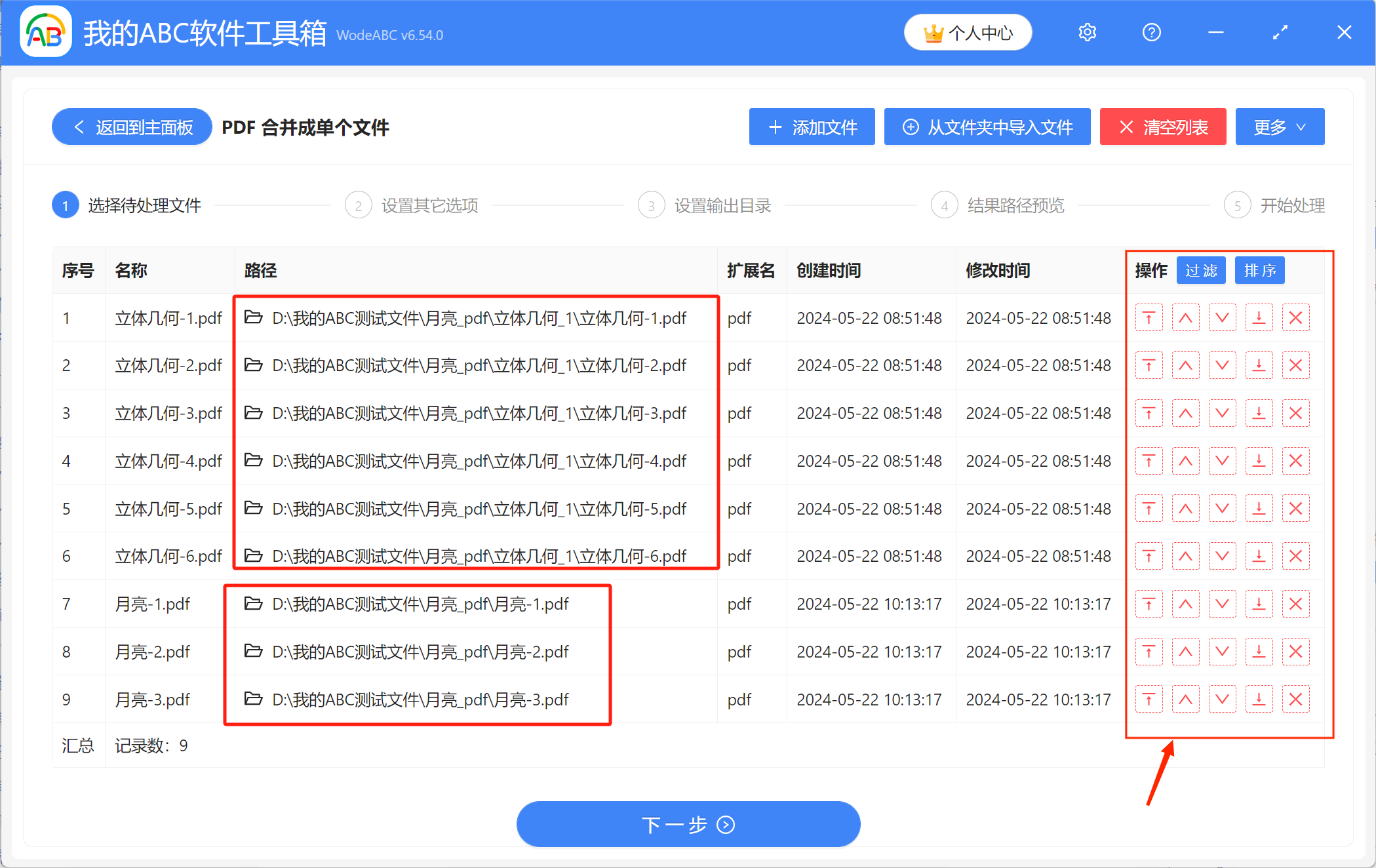
Task: Toggle the 个人中心 personal center
Action: (x=968, y=31)
